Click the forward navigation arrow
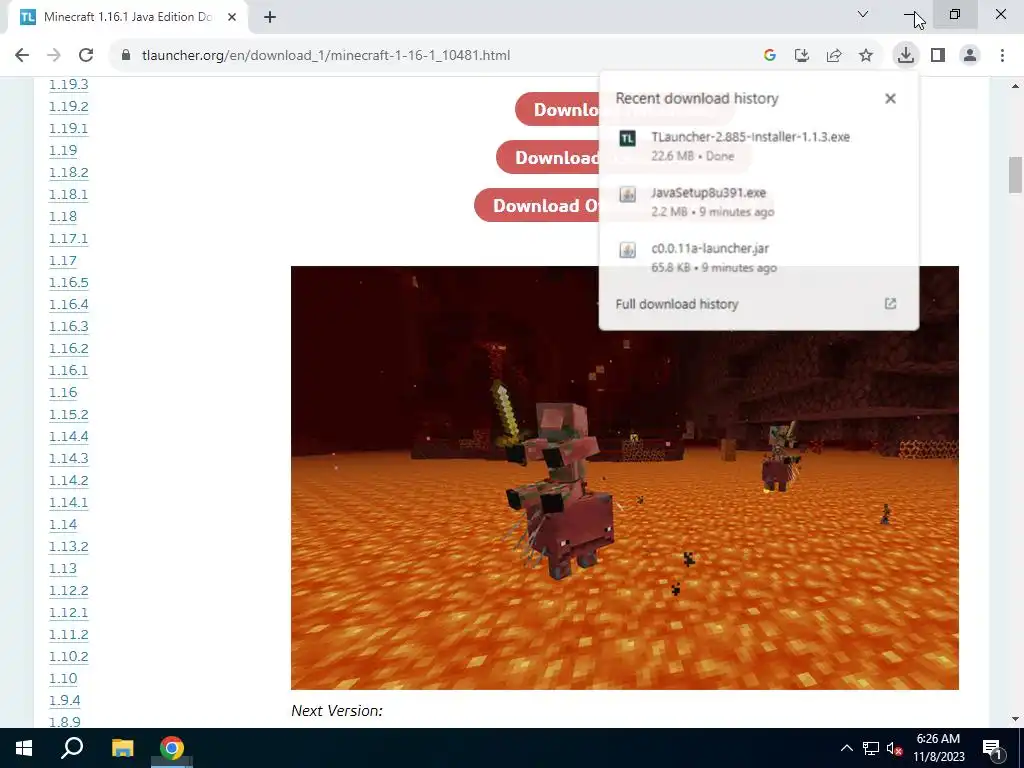The width and height of the screenshot is (1024, 768). (x=54, y=56)
